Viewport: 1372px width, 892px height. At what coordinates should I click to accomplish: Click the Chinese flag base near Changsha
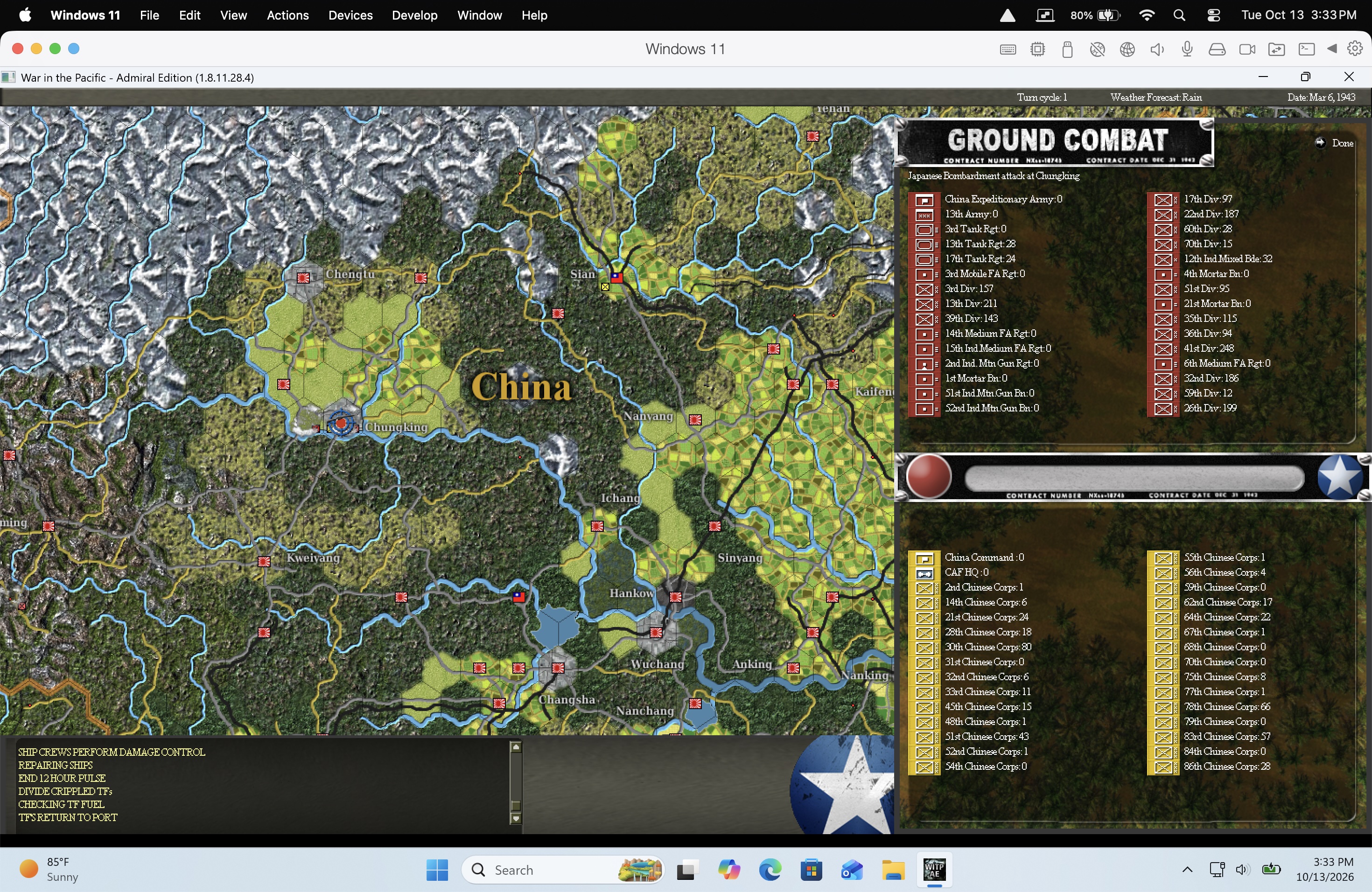tap(519, 597)
